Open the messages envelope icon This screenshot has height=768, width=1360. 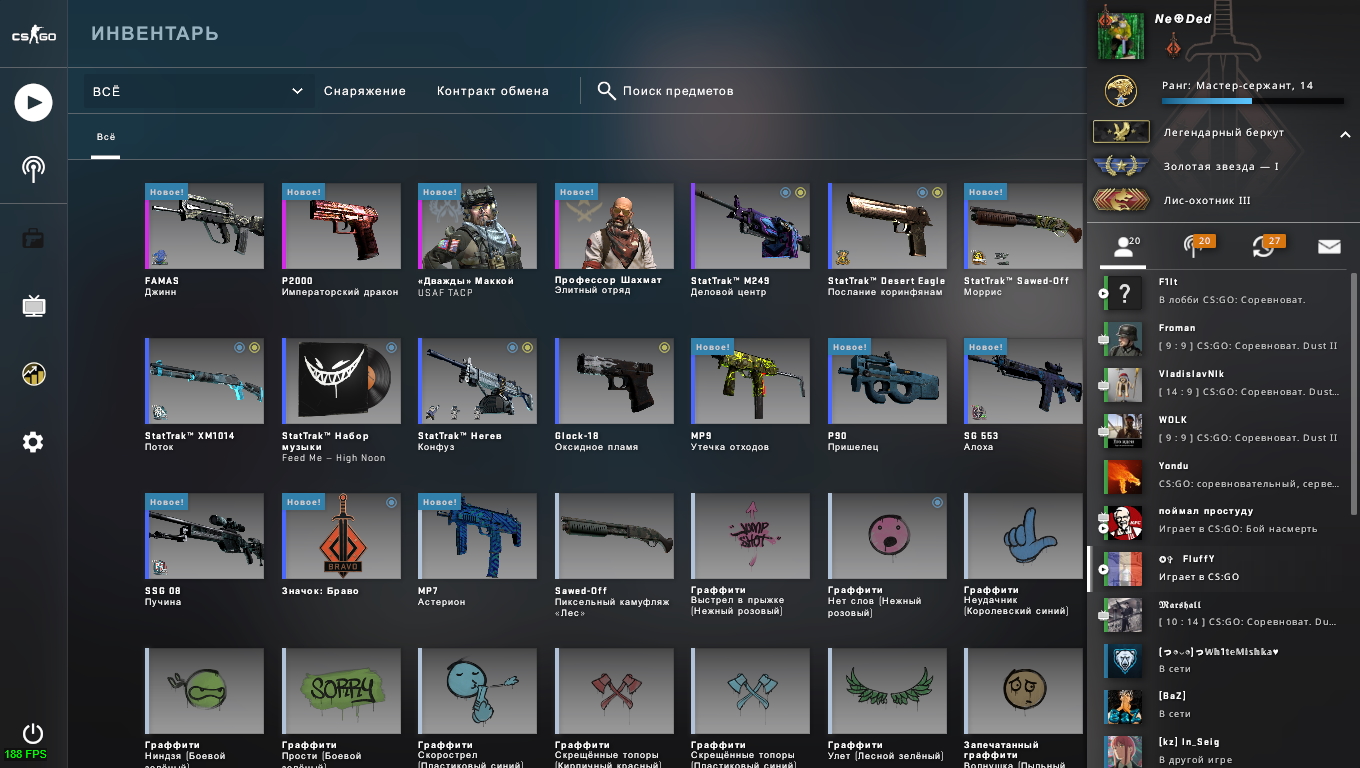point(1329,247)
